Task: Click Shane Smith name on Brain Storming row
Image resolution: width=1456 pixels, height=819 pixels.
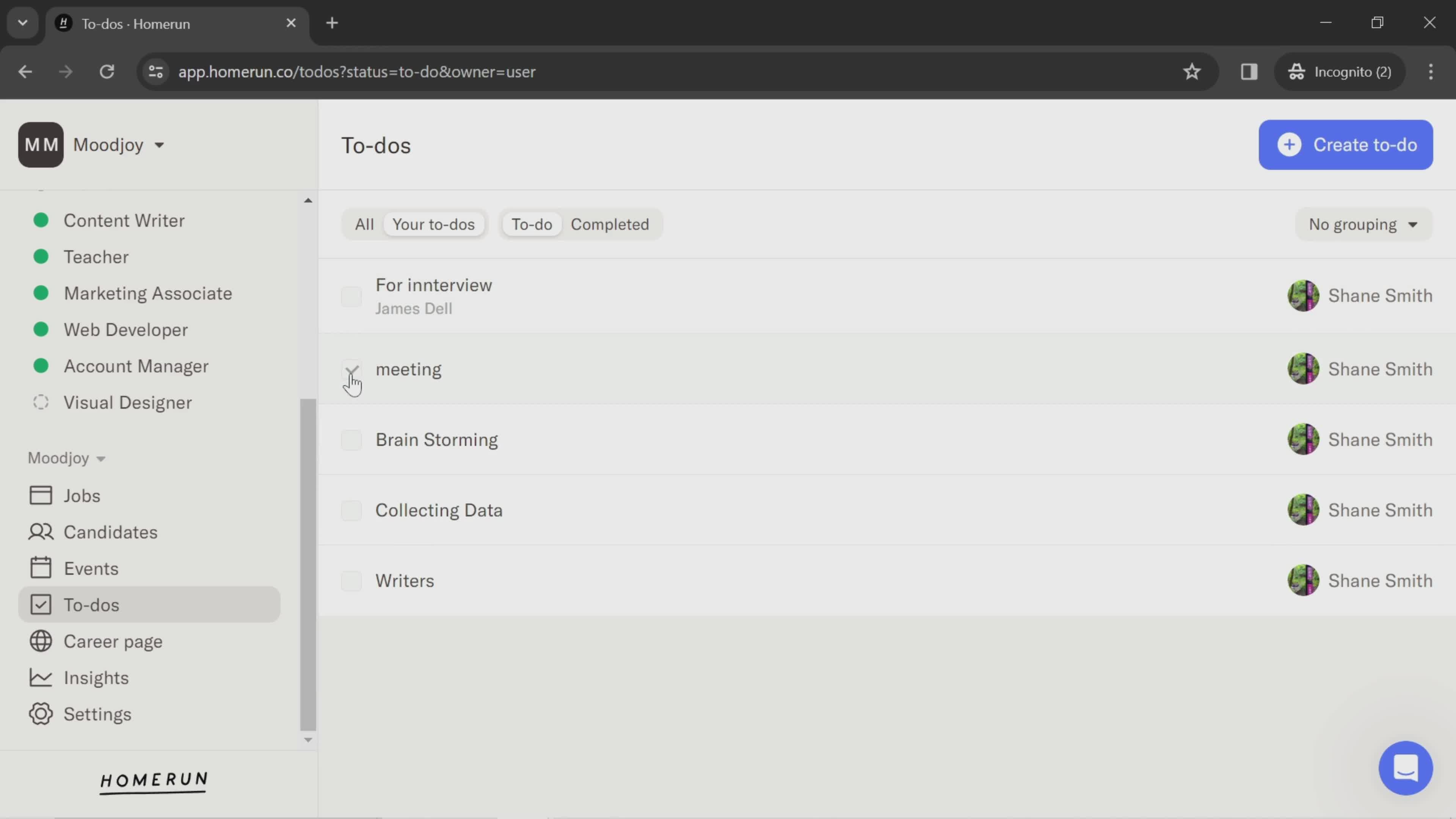Action: 1380,440
